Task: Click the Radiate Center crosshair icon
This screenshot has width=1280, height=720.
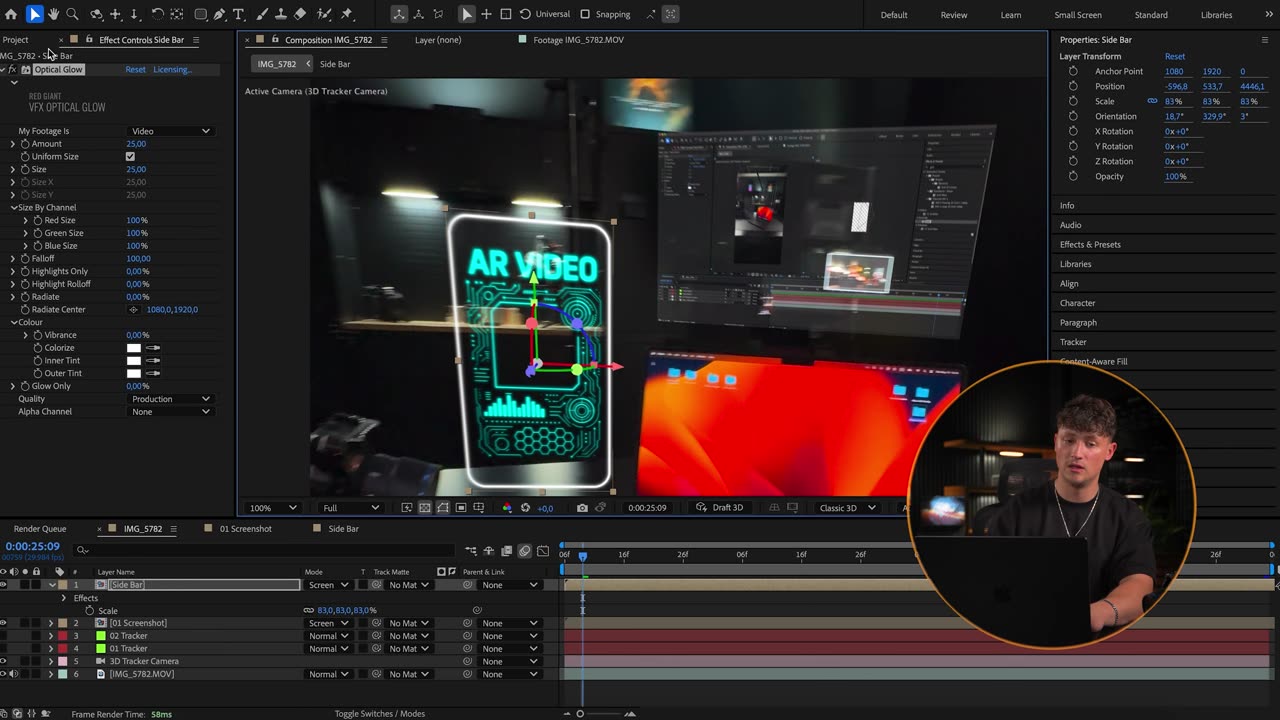Action: point(134,310)
